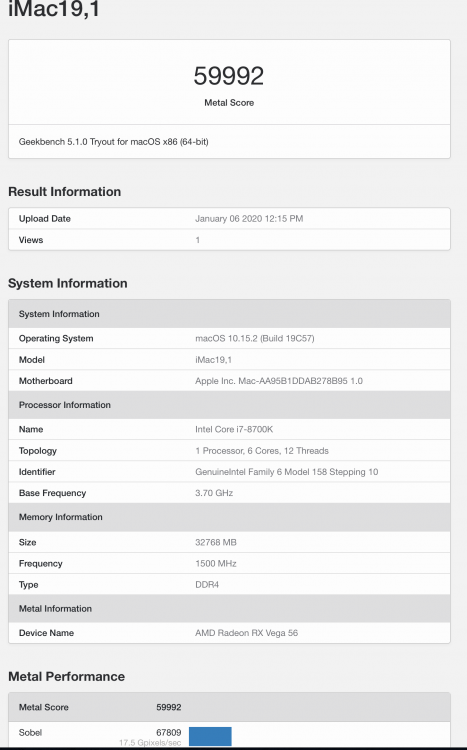Viewport: 467px width, 750px height.
Task: Click the 1 Processor, 6 Cores, 12 Threads value
Action: tap(262, 451)
